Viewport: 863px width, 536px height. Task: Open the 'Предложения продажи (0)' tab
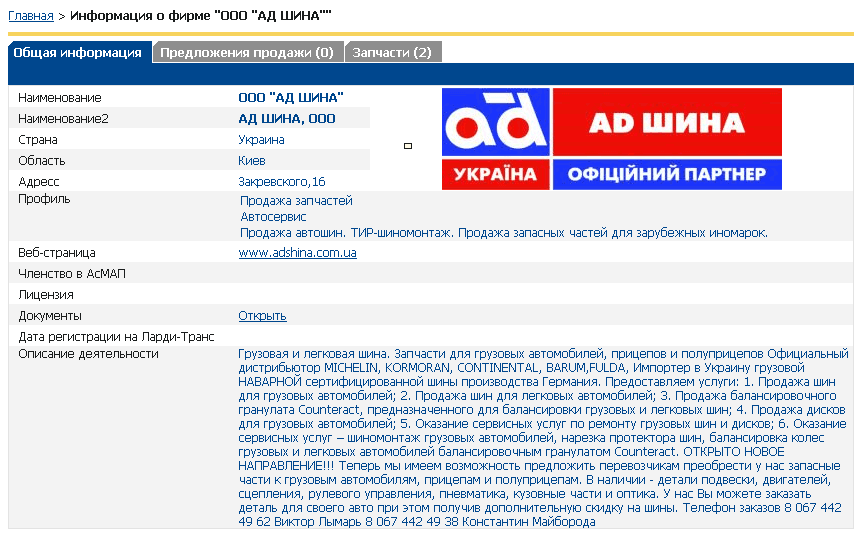pyautogui.click(x=247, y=52)
